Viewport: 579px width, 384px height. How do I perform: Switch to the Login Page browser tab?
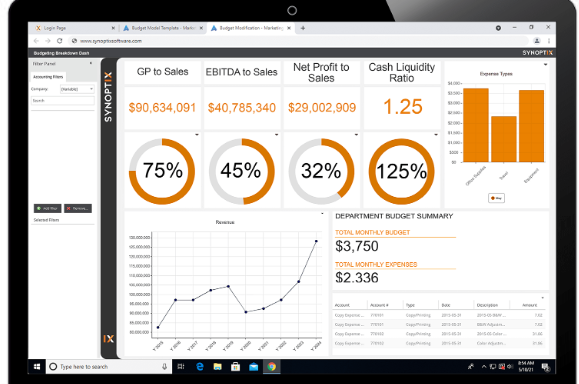pyautogui.click(x=74, y=28)
